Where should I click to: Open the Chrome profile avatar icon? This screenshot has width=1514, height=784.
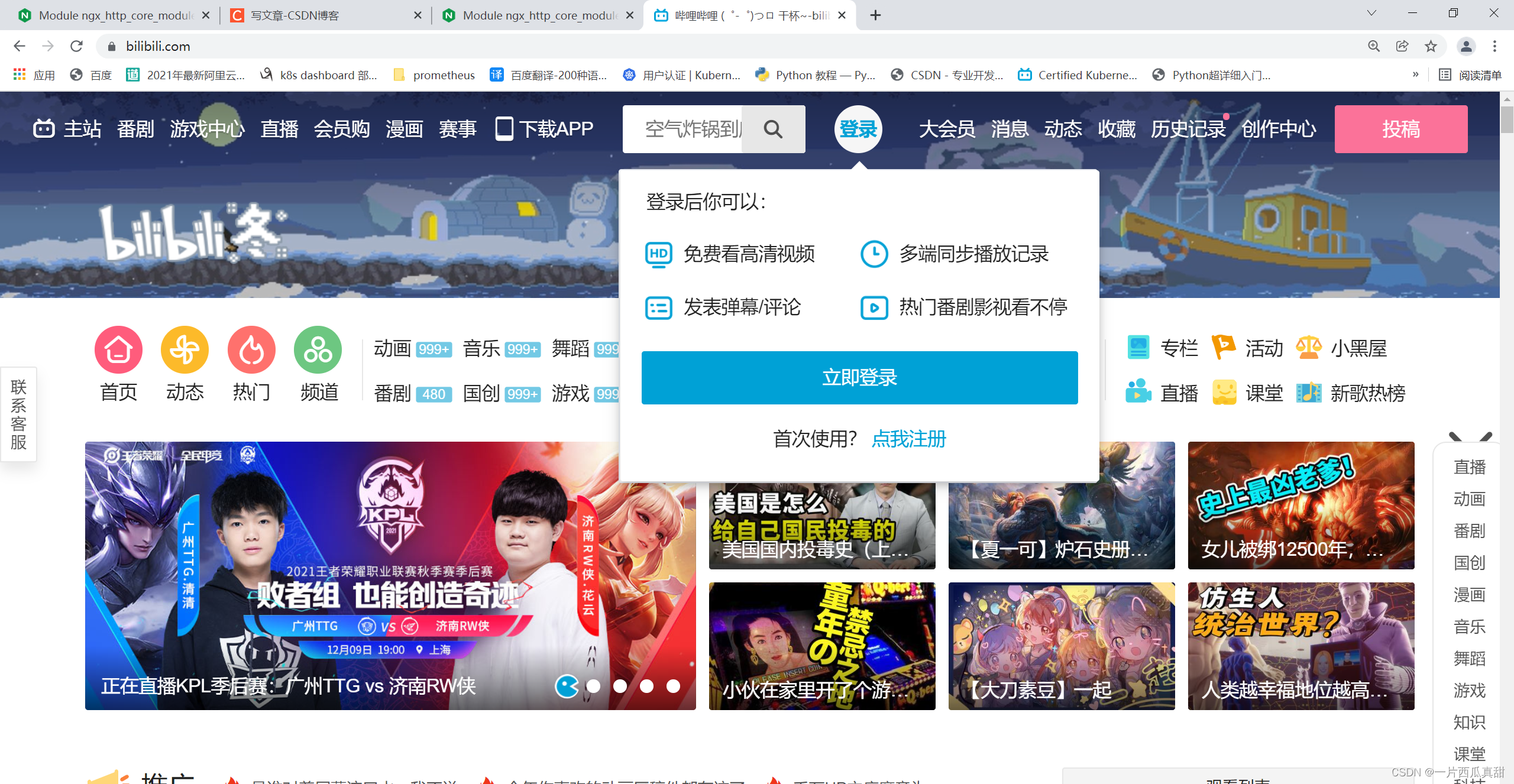coord(1466,46)
